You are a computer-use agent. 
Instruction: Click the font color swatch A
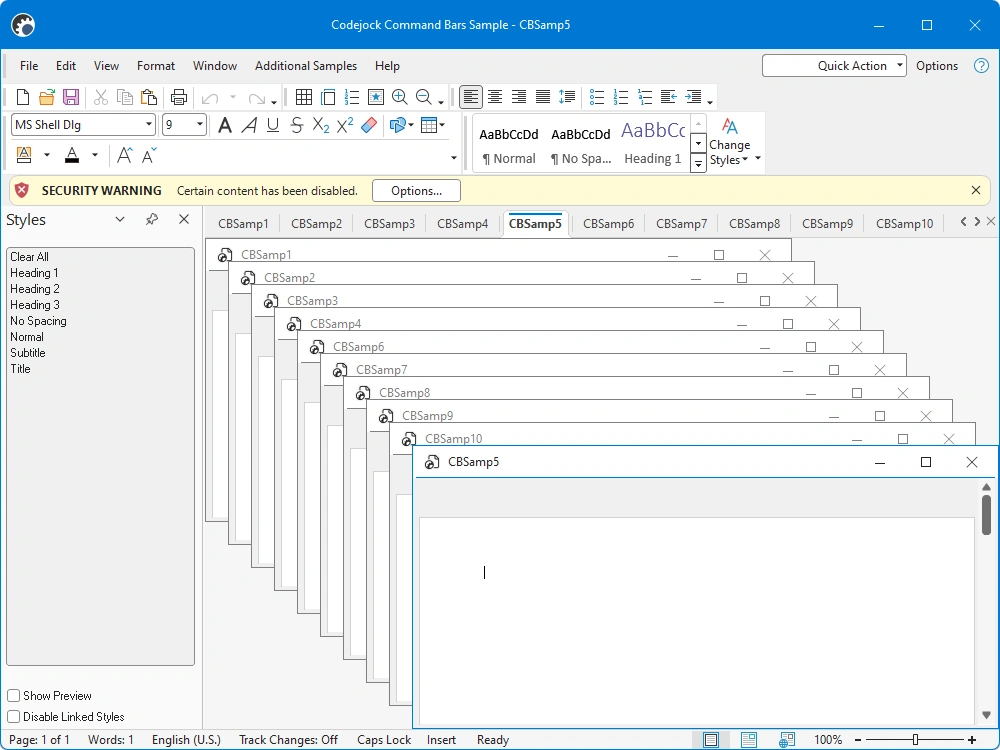[x=72, y=155]
